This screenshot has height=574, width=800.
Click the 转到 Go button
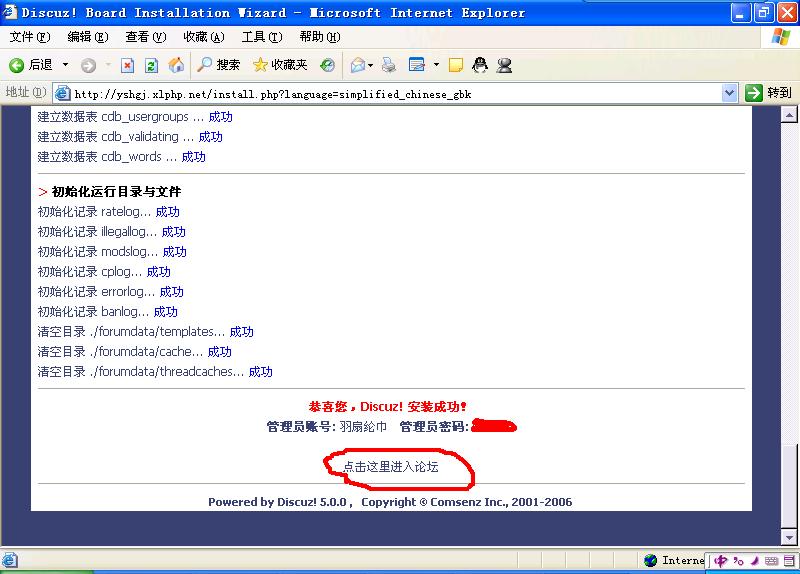[x=768, y=93]
